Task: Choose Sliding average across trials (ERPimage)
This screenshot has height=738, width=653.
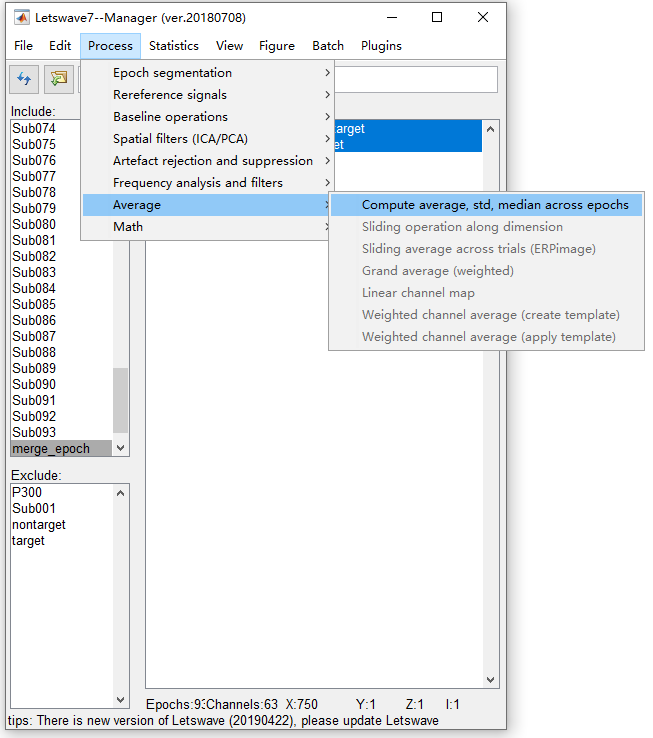Action: click(486, 249)
